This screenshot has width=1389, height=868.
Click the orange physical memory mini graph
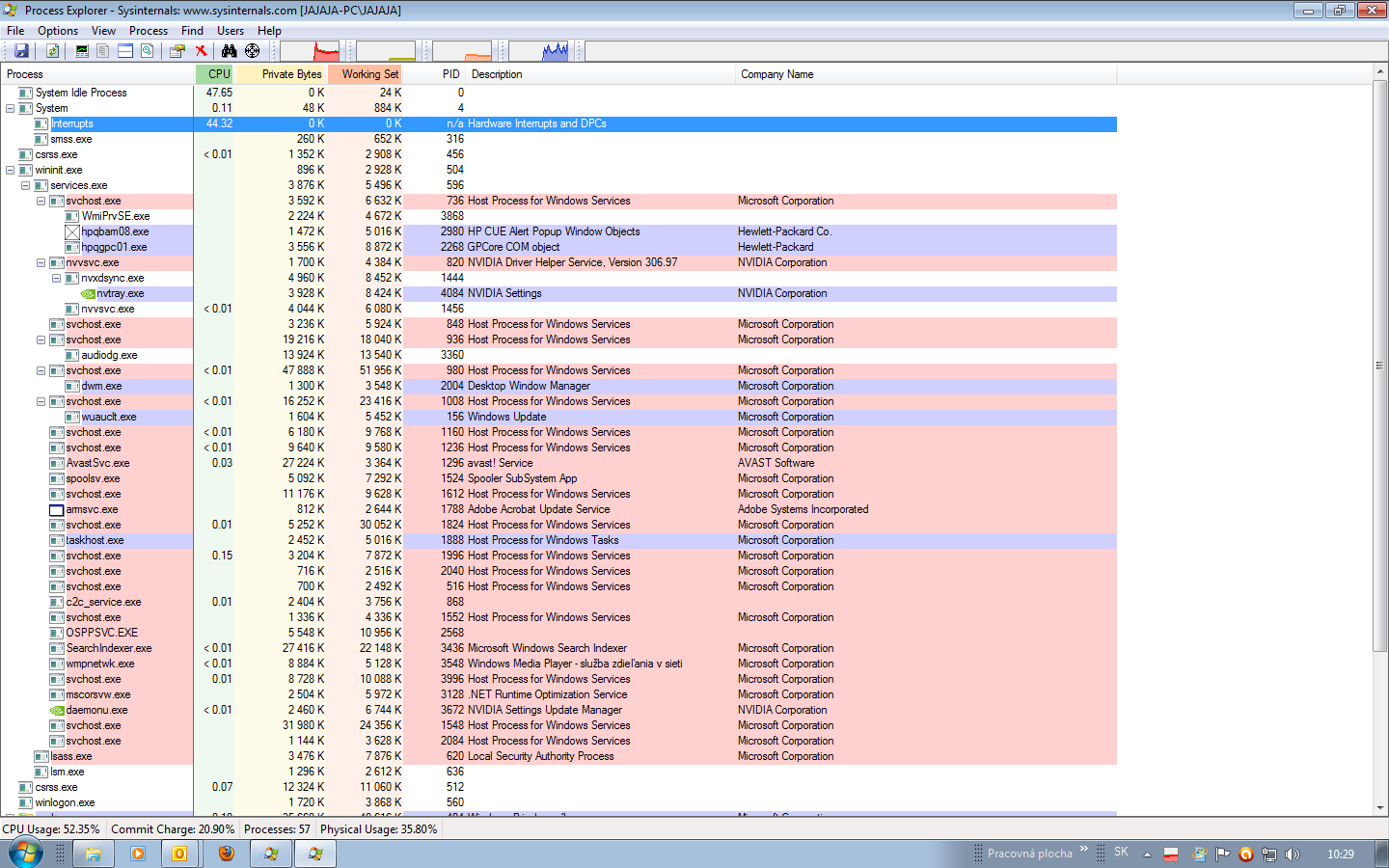click(462, 51)
